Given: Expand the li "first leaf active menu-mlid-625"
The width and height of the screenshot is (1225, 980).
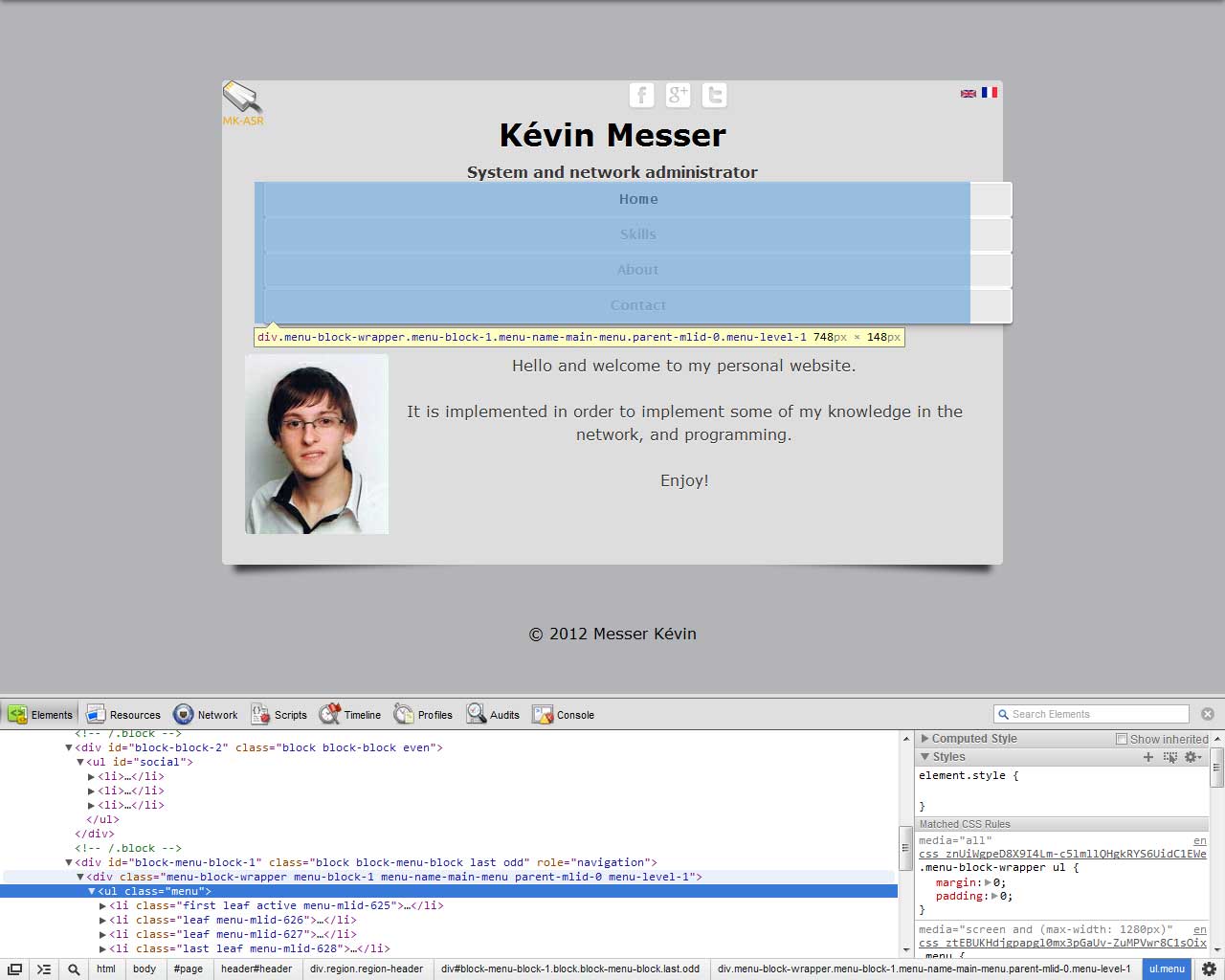Looking at the screenshot, I should [x=103, y=905].
